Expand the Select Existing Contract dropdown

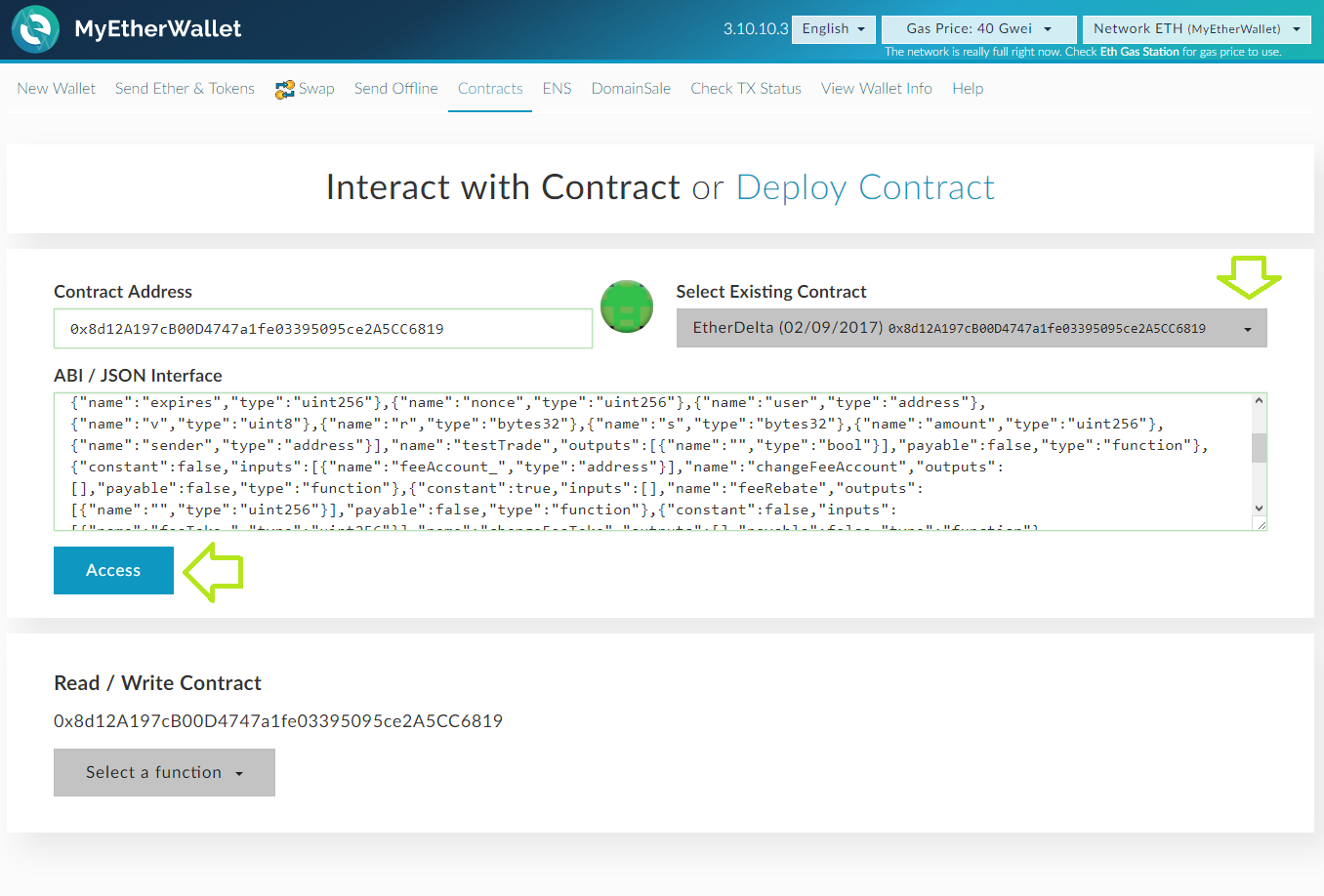click(x=972, y=328)
